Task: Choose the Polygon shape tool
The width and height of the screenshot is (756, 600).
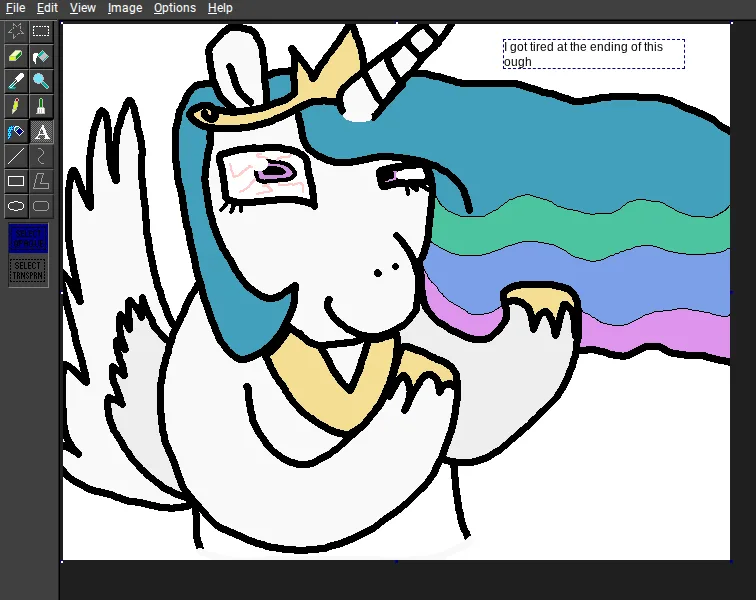Action: tap(41, 181)
